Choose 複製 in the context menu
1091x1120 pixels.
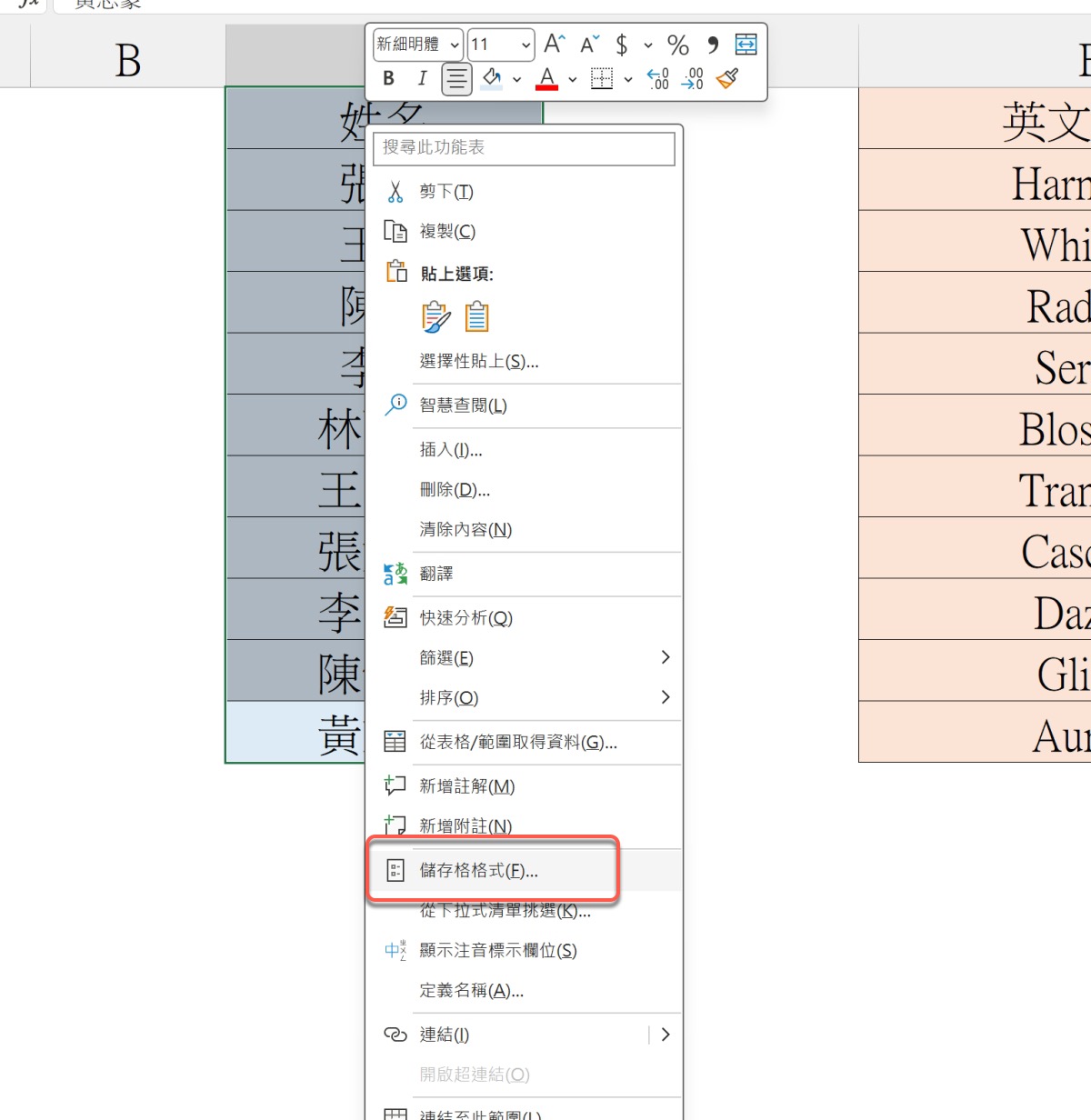[x=447, y=232]
